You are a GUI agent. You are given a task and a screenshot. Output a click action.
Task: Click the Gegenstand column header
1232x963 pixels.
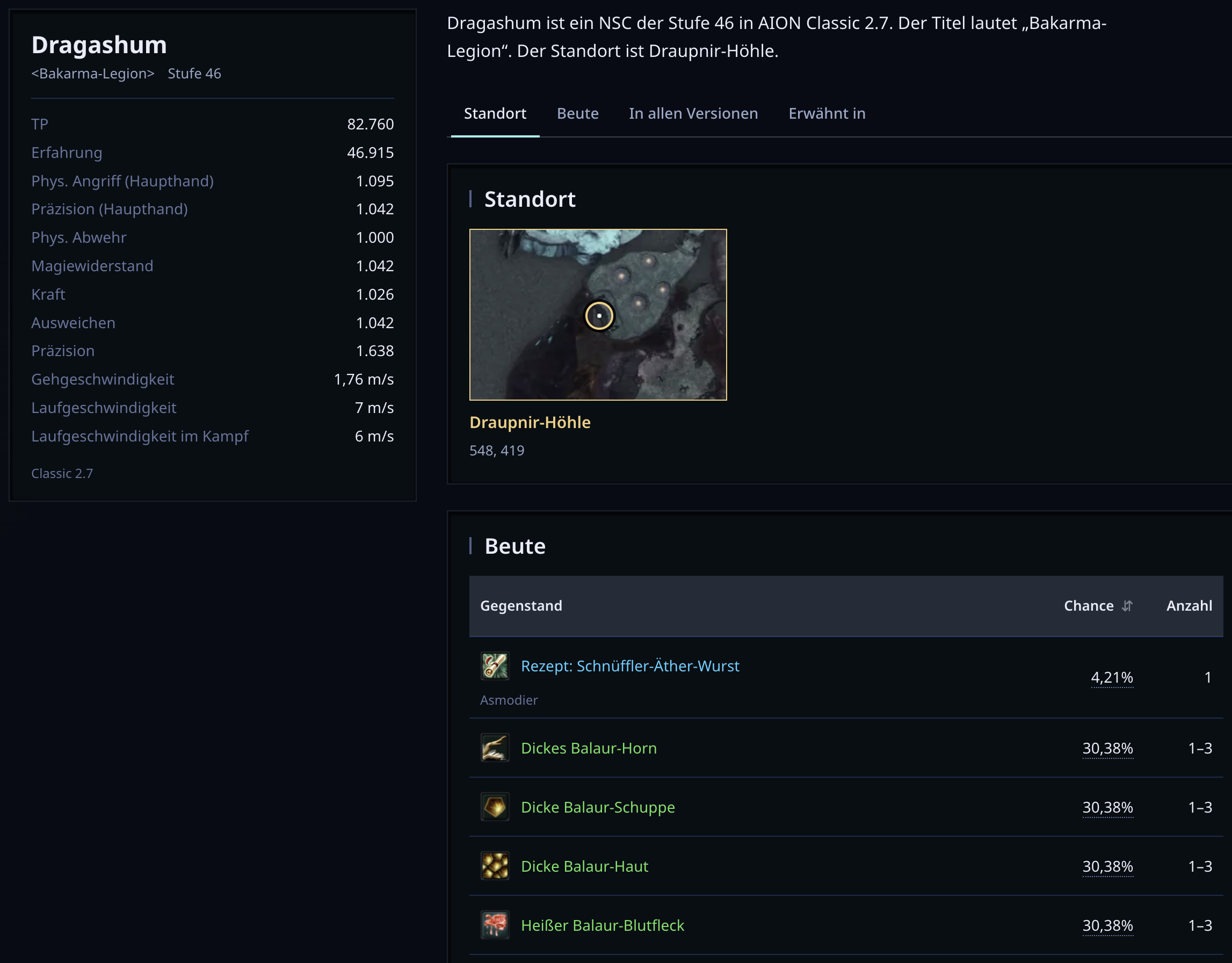520,606
